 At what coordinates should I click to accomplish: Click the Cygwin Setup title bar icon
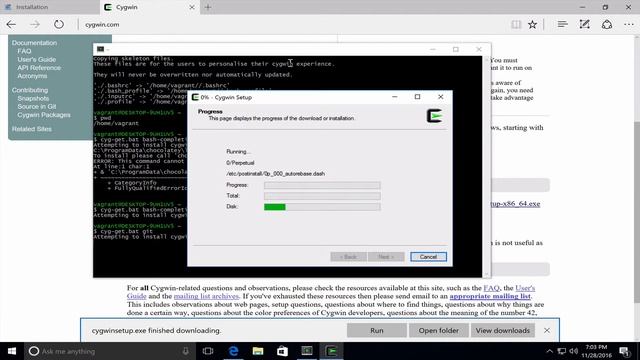[x=195, y=97]
